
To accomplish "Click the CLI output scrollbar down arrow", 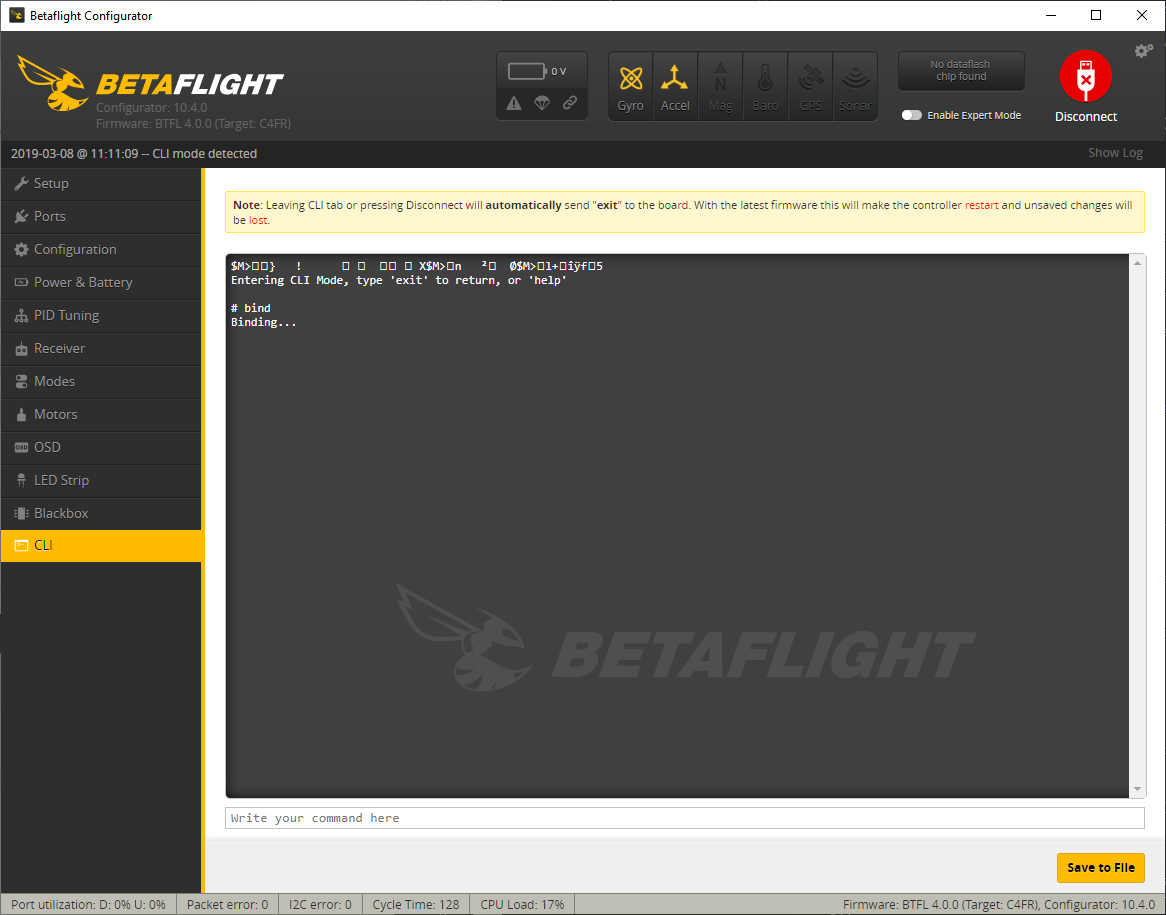I will (x=1137, y=789).
